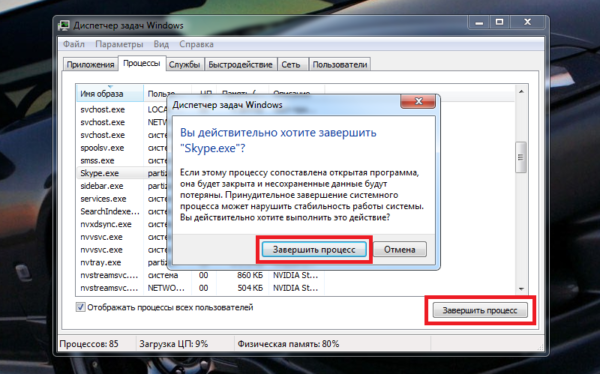Screen dimensions: 600x374
Task: Confirm with Завершить процесс in the dialog
Action: pyautogui.click(x=314, y=250)
